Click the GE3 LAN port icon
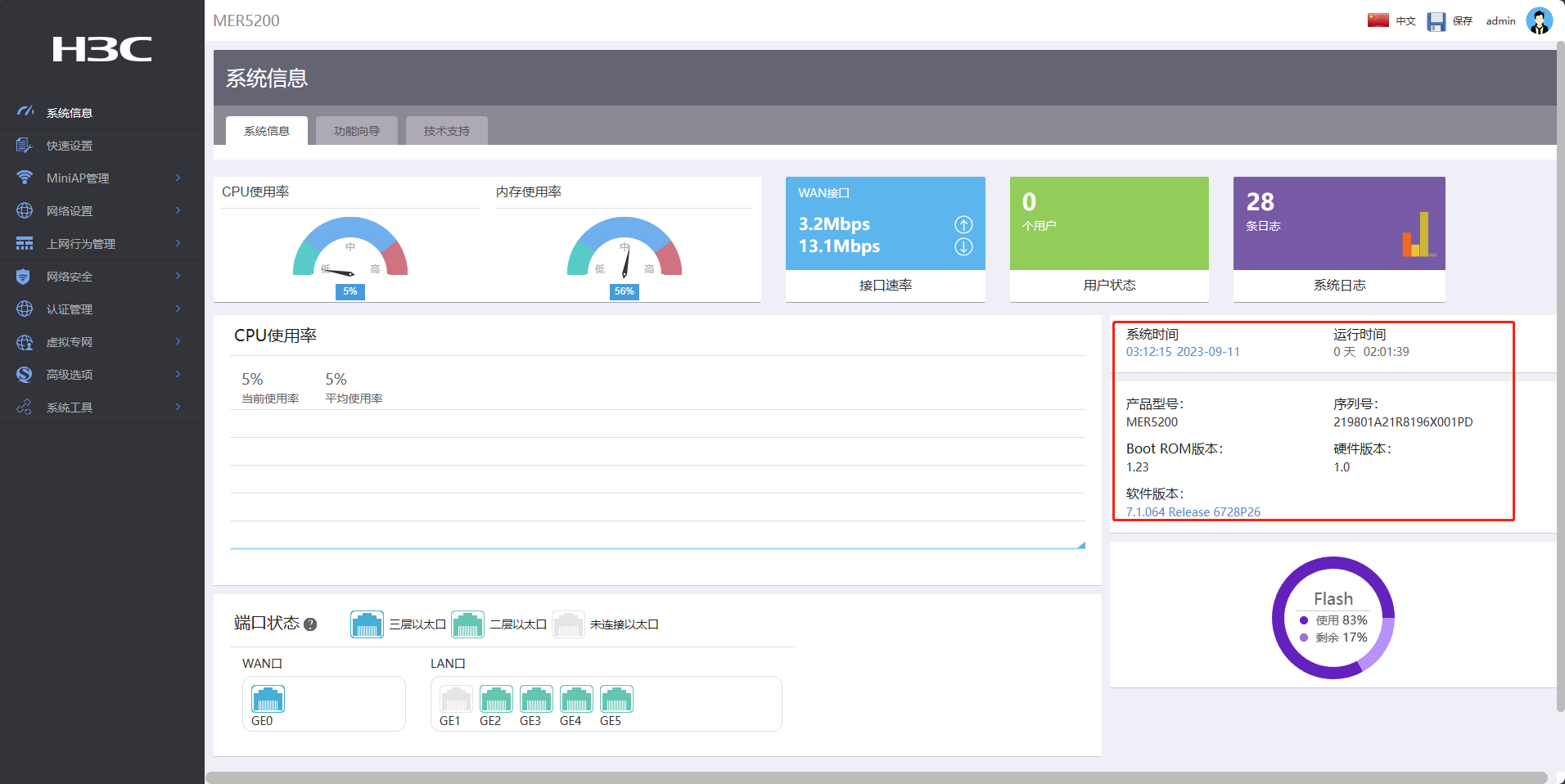 tap(536, 700)
